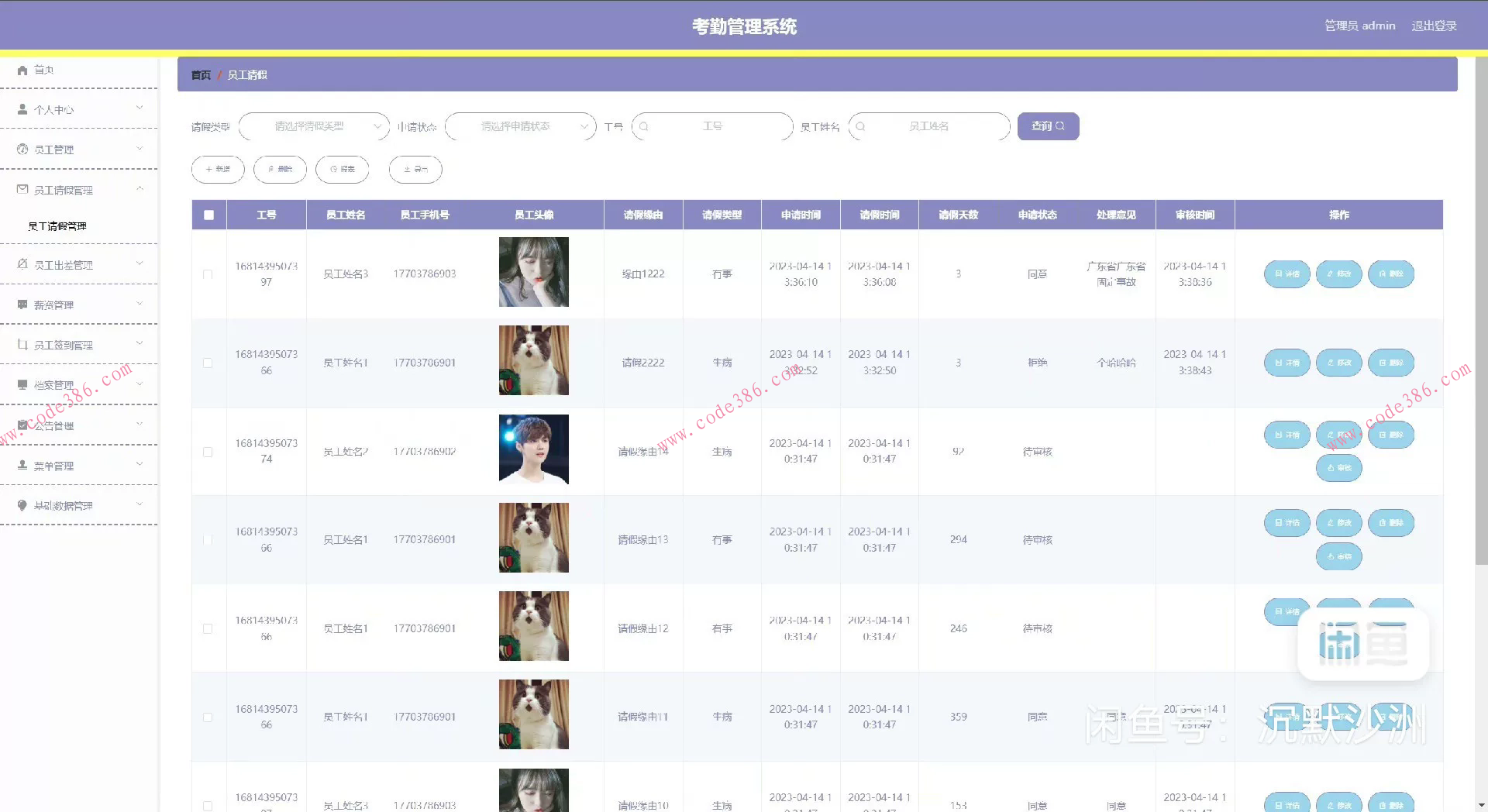Click the 导出 export button
Image resolution: width=1488 pixels, height=812 pixels.
click(x=415, y=170)
